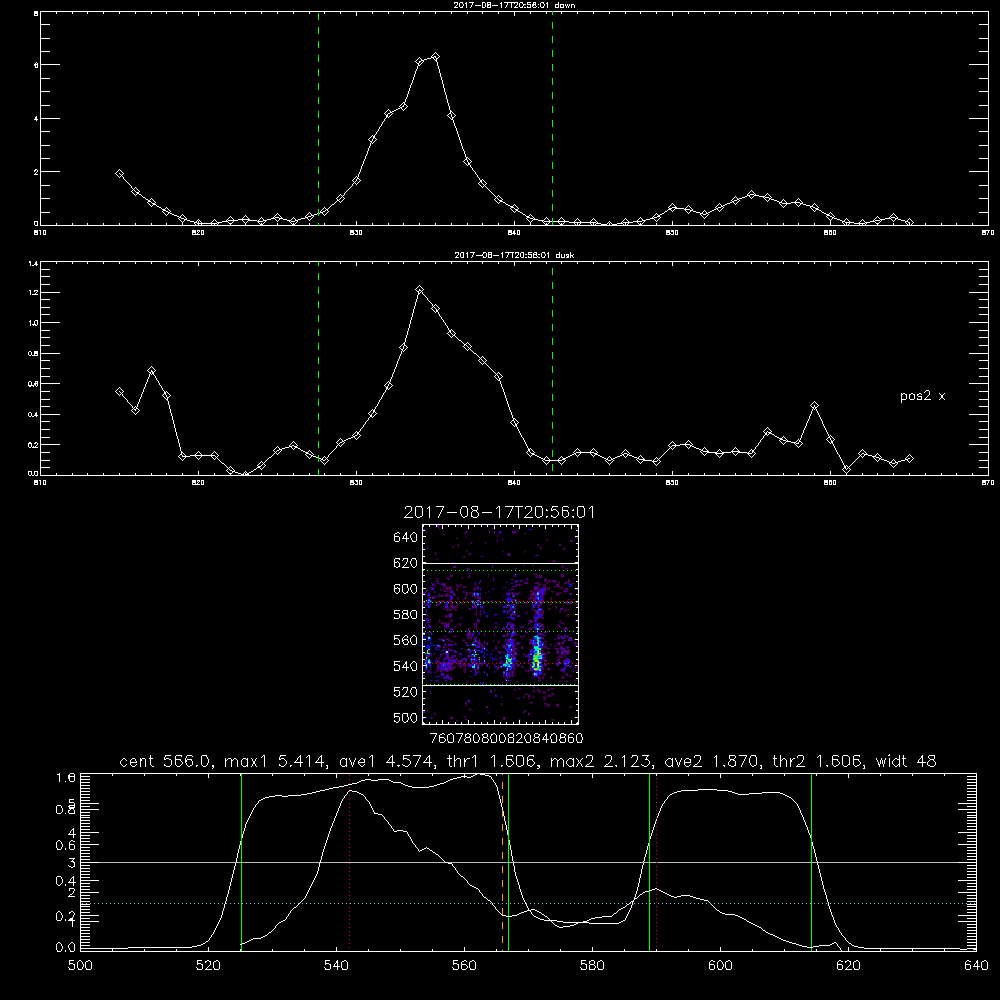Viewport: 1000px width, 1000px height.
Task: Click the '620' x-axis label of bottom plot
Action: (848, 966)
